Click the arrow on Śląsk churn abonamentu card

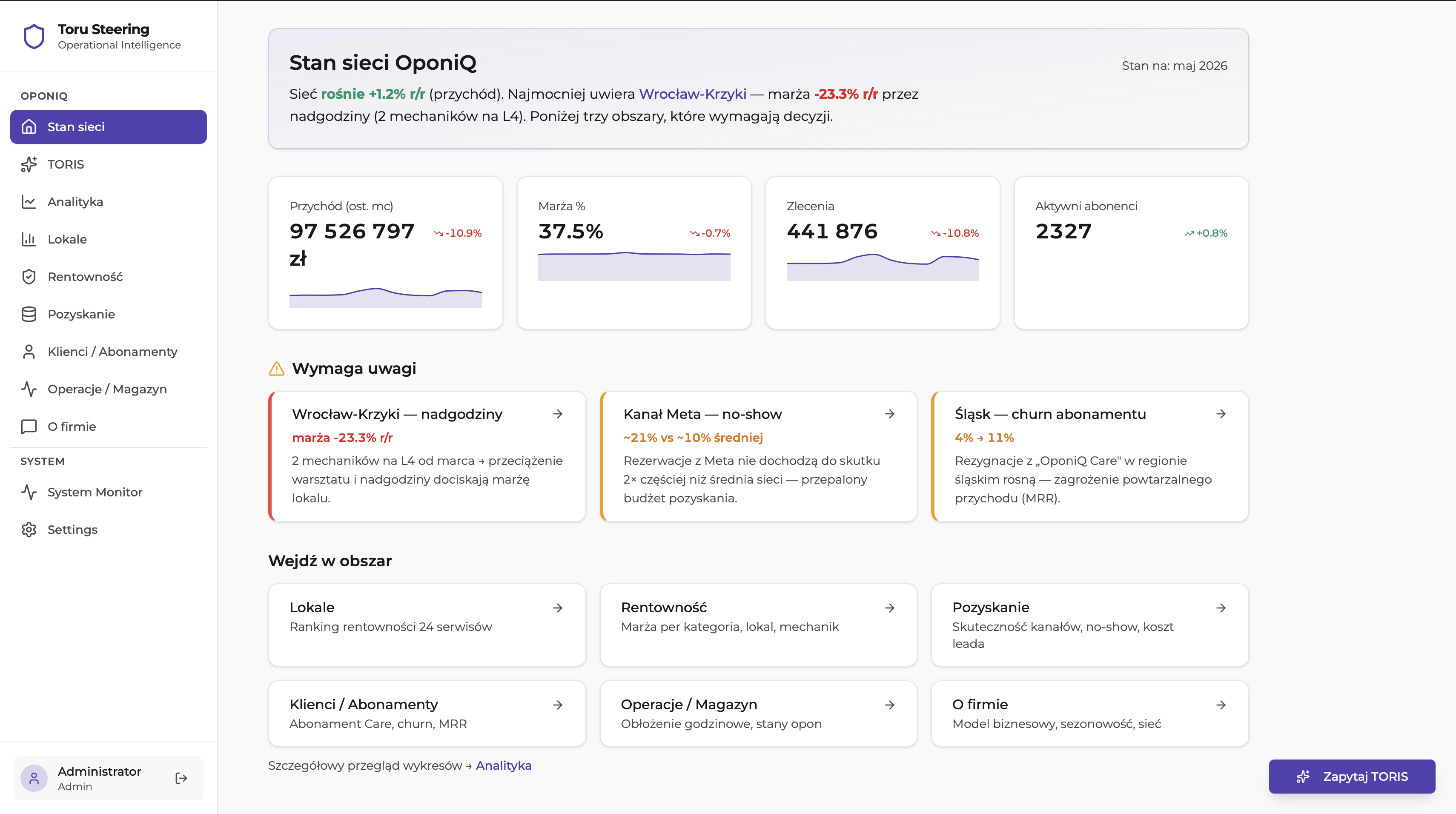(x=1221, y=414)
